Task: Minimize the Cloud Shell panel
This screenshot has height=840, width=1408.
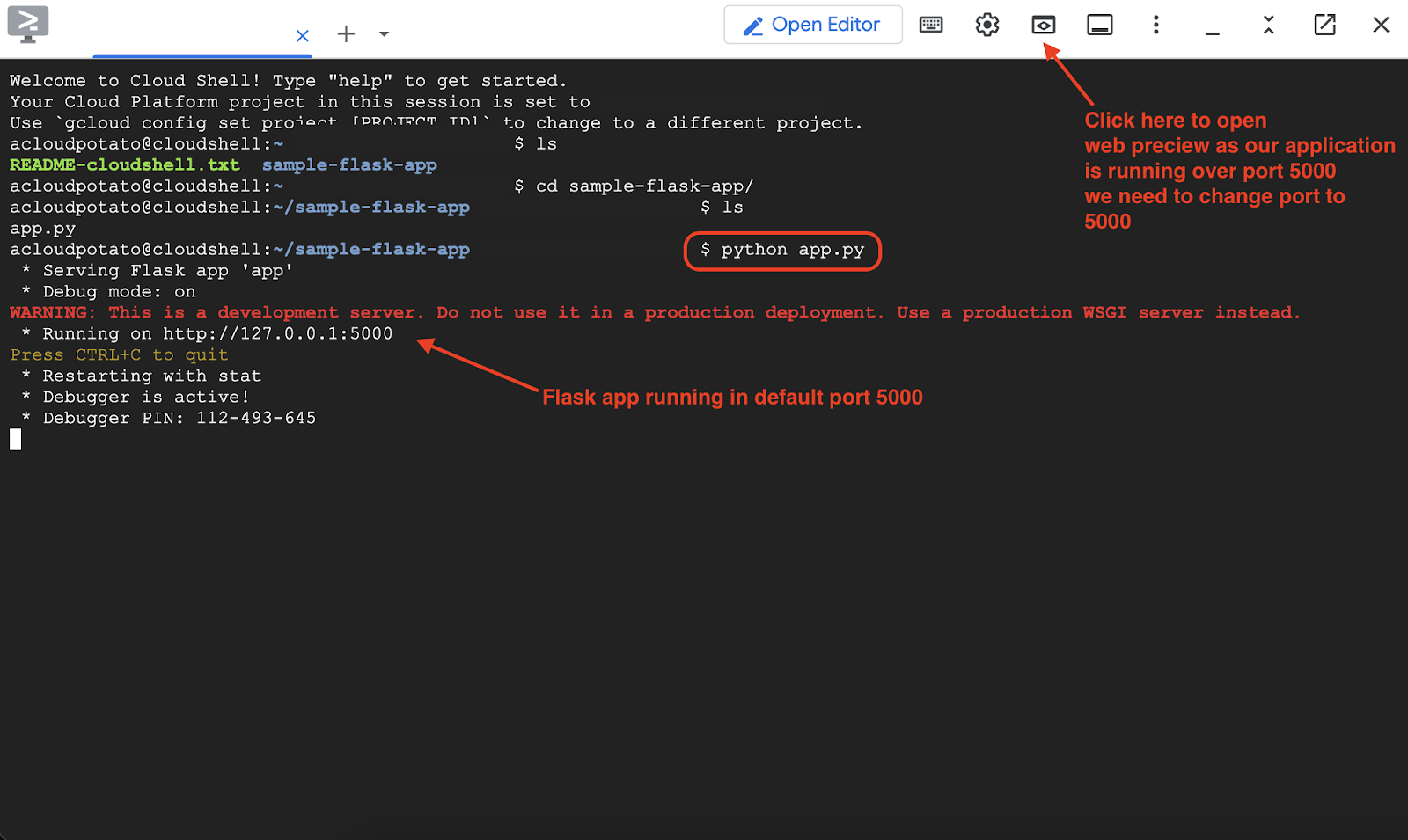Action: pos(1213,28)
